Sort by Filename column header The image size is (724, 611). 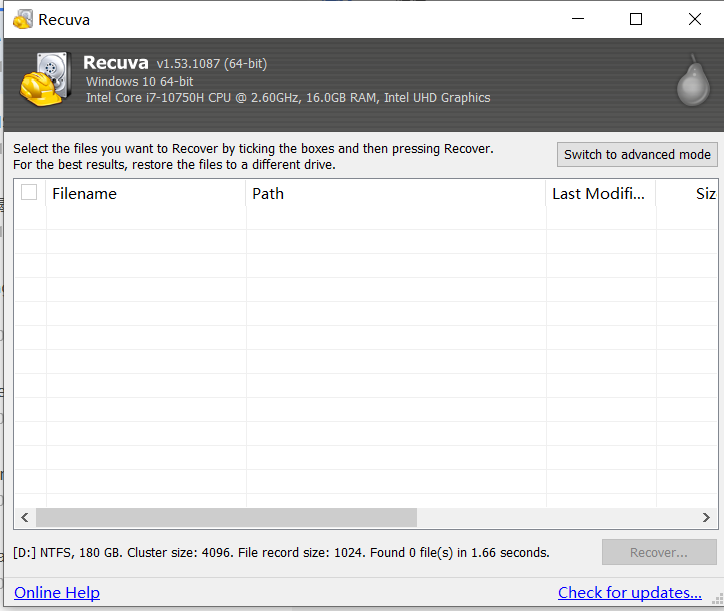tap(145, 194)
